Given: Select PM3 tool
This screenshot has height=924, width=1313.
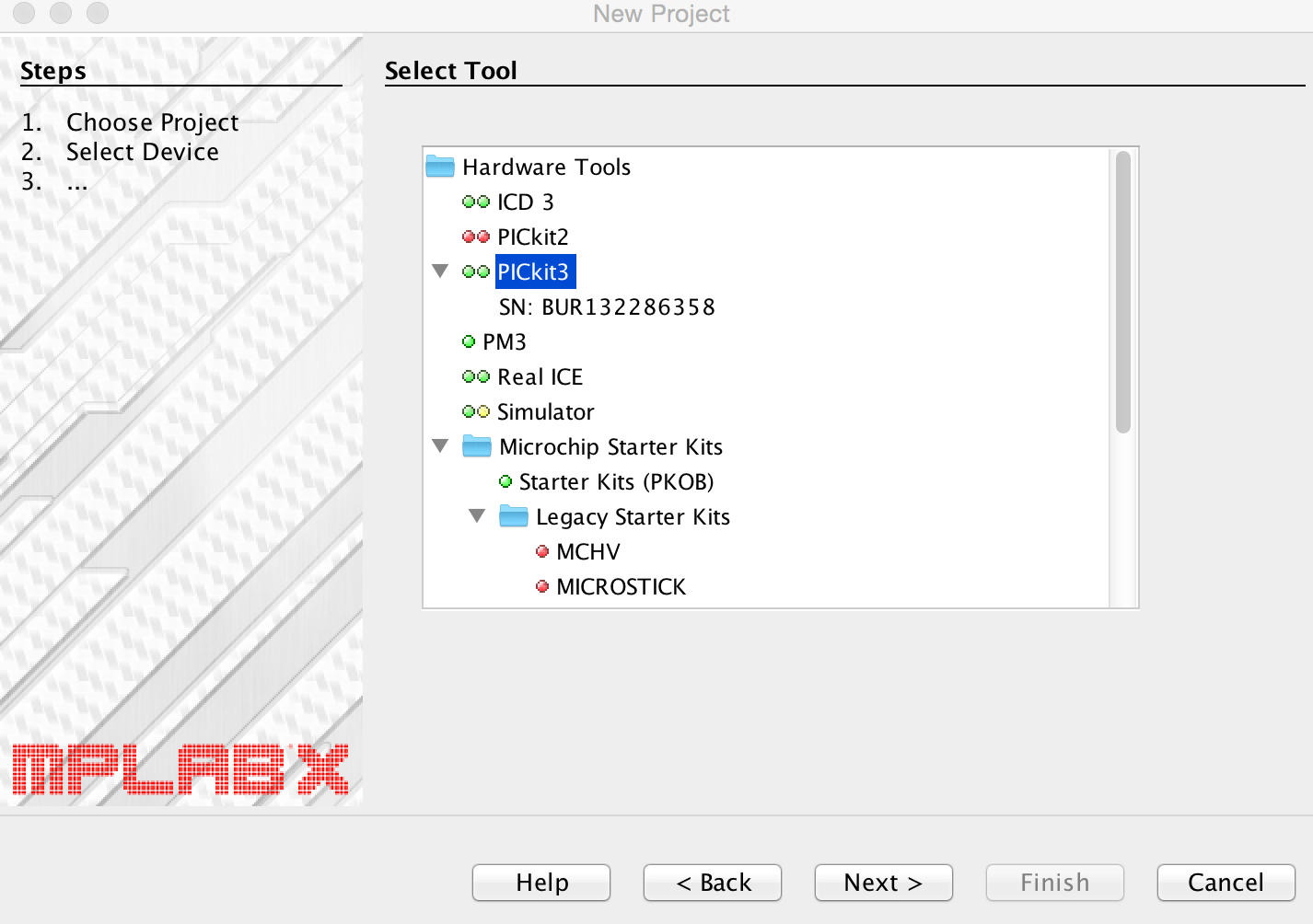Looking at the screenshot, I should point(505,341).
